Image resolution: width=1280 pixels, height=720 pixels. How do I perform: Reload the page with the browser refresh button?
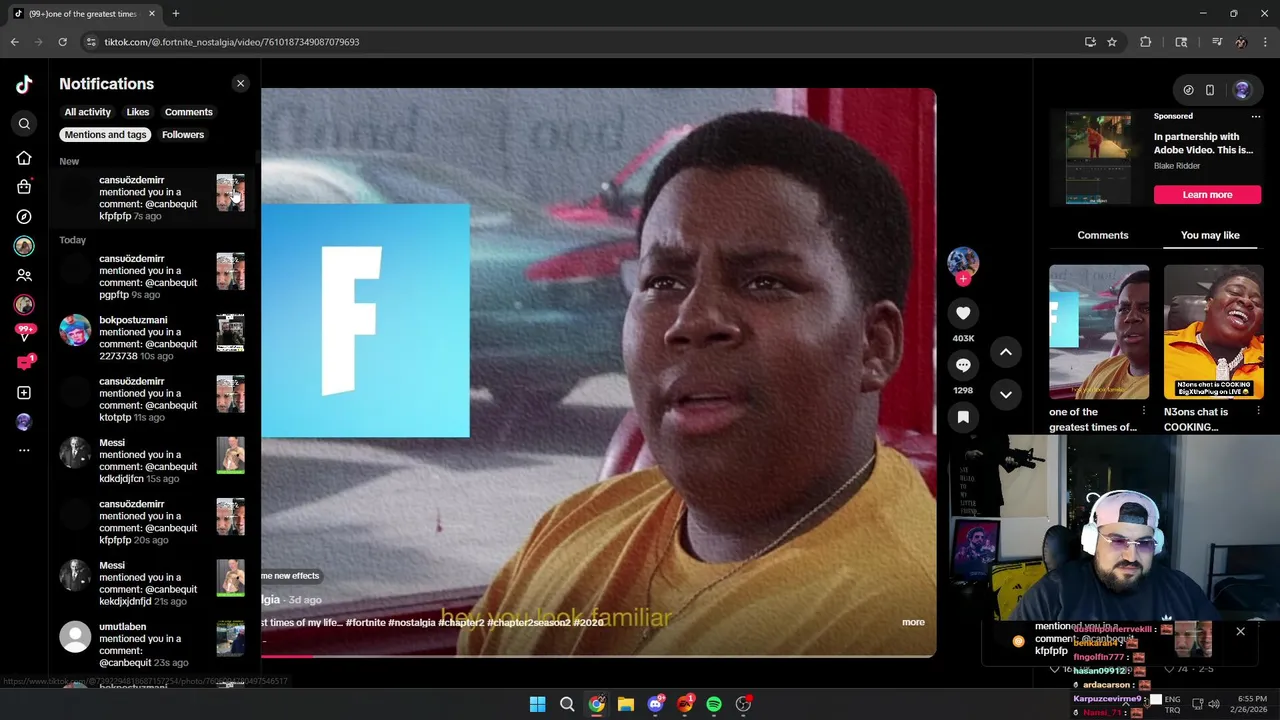tap(62, 42)
